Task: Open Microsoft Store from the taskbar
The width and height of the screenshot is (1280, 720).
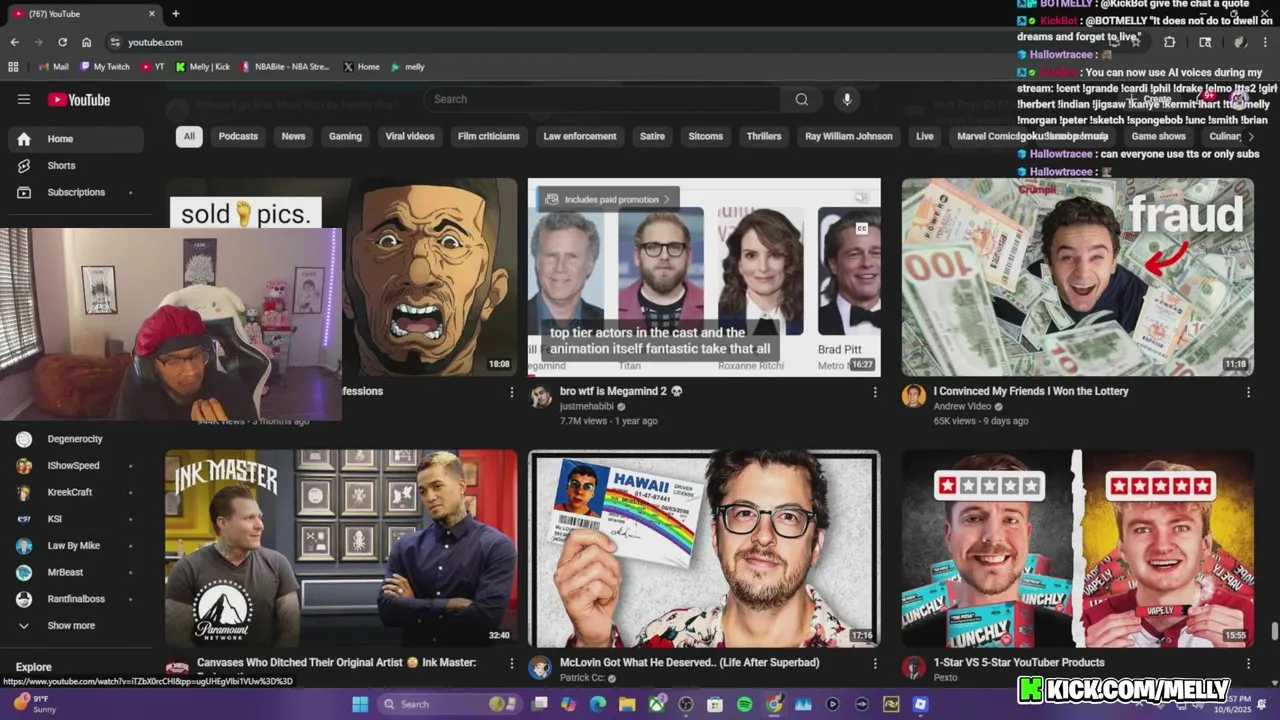Action: coord(715,704)
